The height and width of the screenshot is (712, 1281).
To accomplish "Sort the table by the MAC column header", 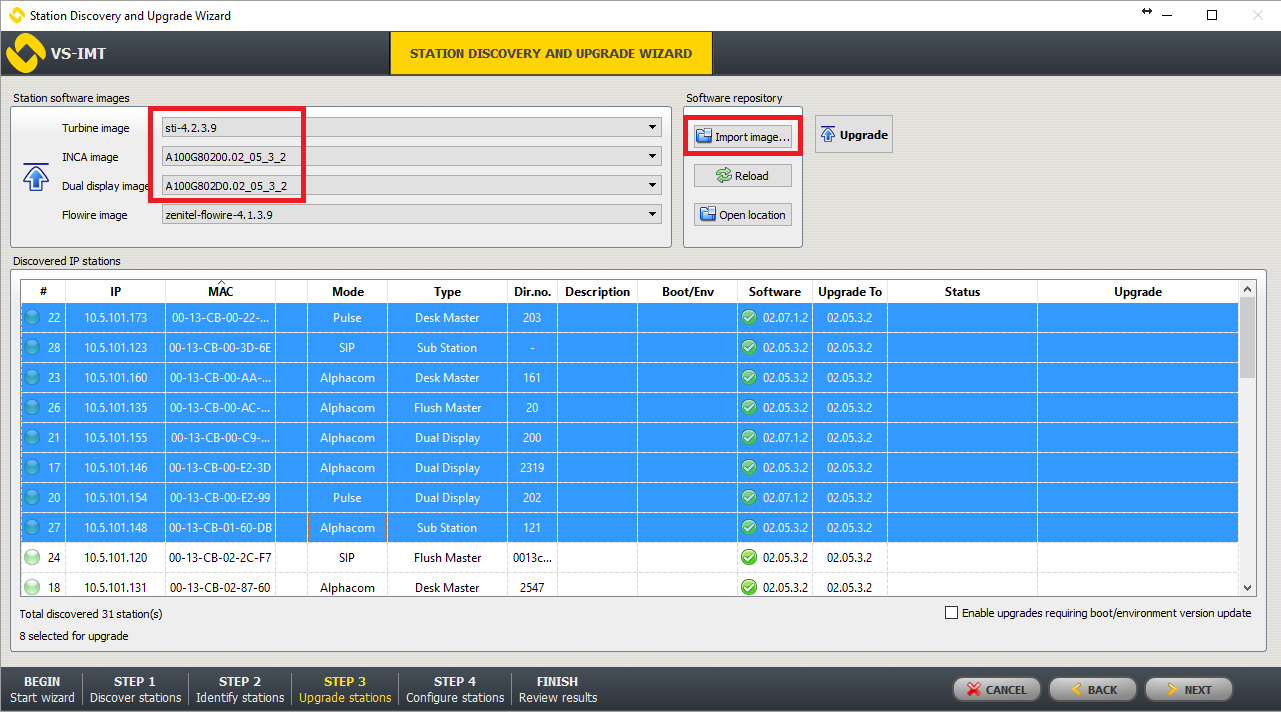I will (x=221, y=292).
